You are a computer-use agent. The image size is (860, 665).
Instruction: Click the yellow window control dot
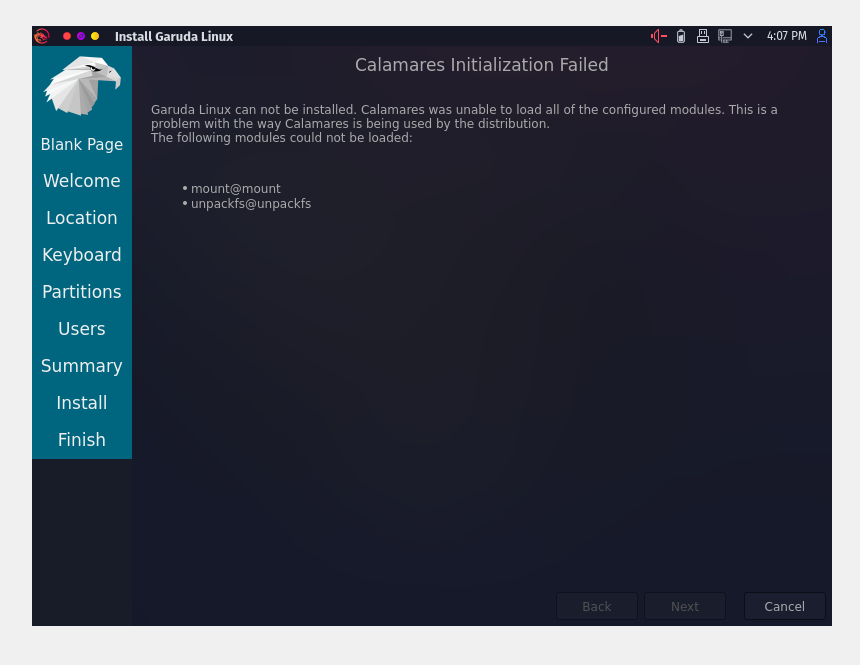point(95,36)
